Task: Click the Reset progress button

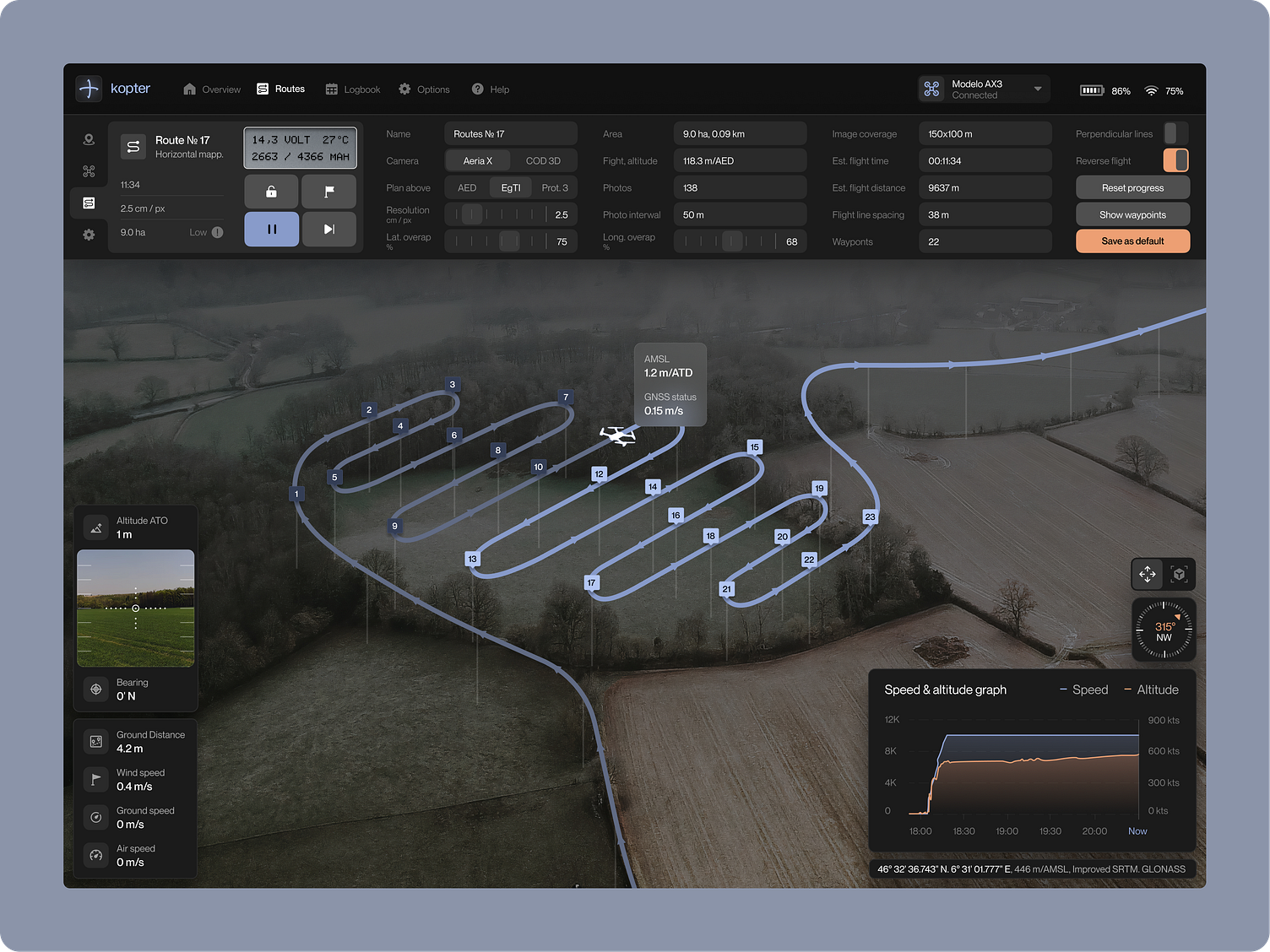Action: (1132, 187)
